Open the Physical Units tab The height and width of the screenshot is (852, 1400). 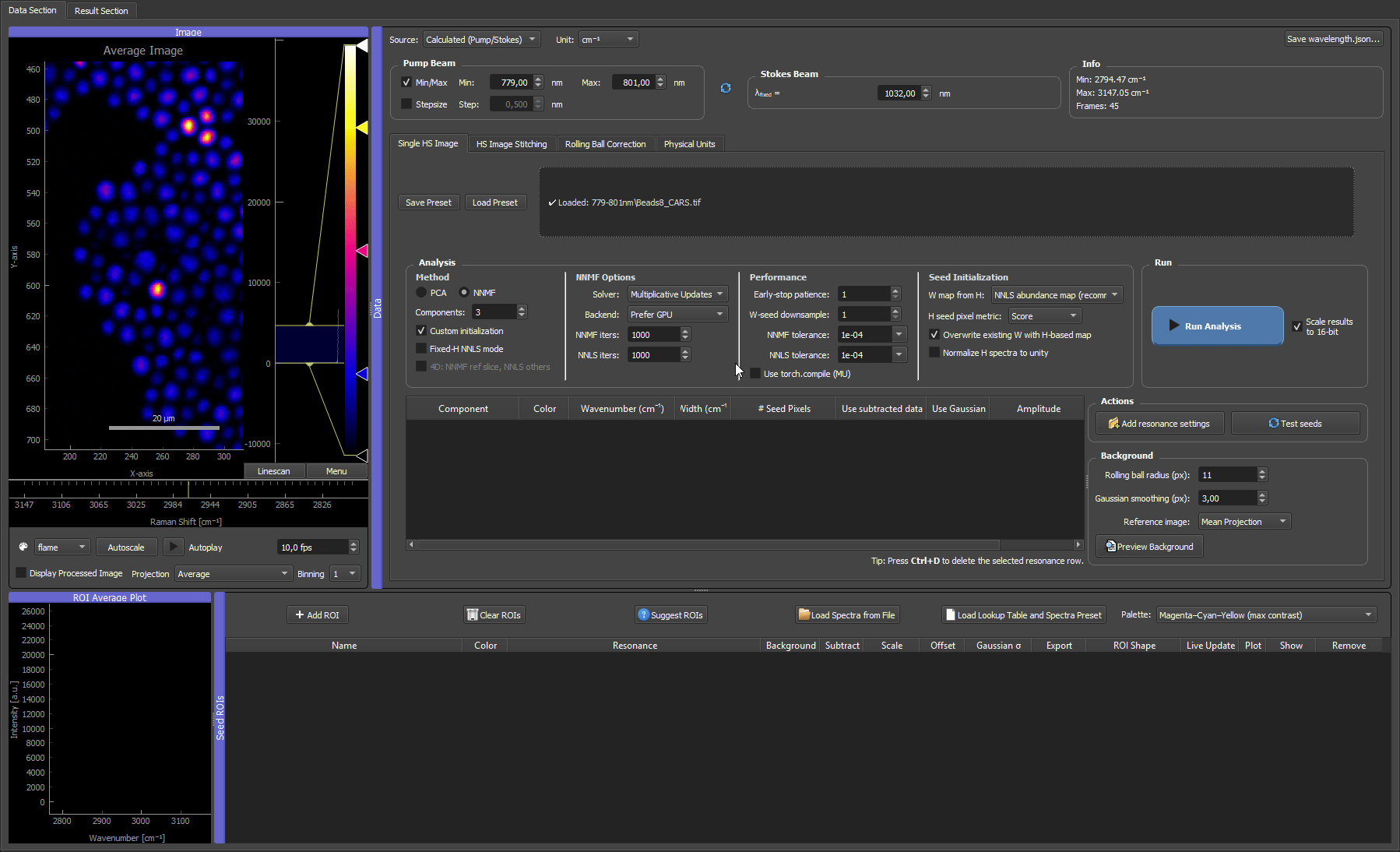pos(690,144)
